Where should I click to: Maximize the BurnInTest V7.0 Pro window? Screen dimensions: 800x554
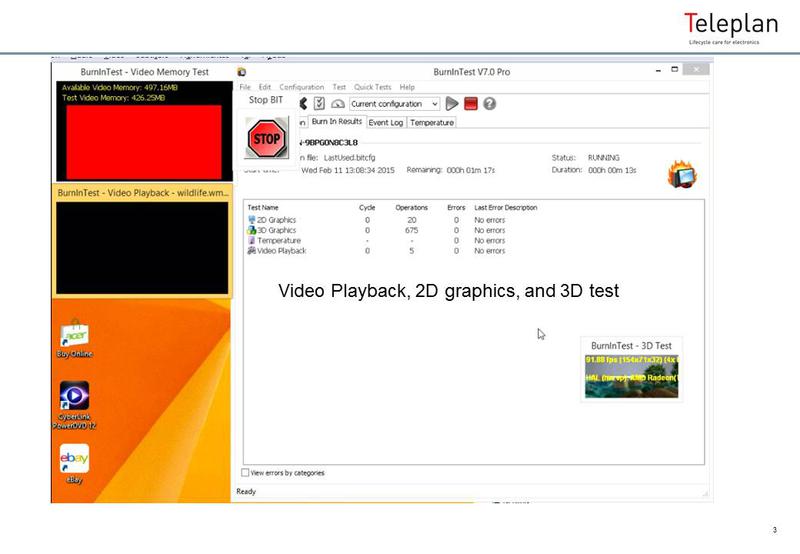674,69
